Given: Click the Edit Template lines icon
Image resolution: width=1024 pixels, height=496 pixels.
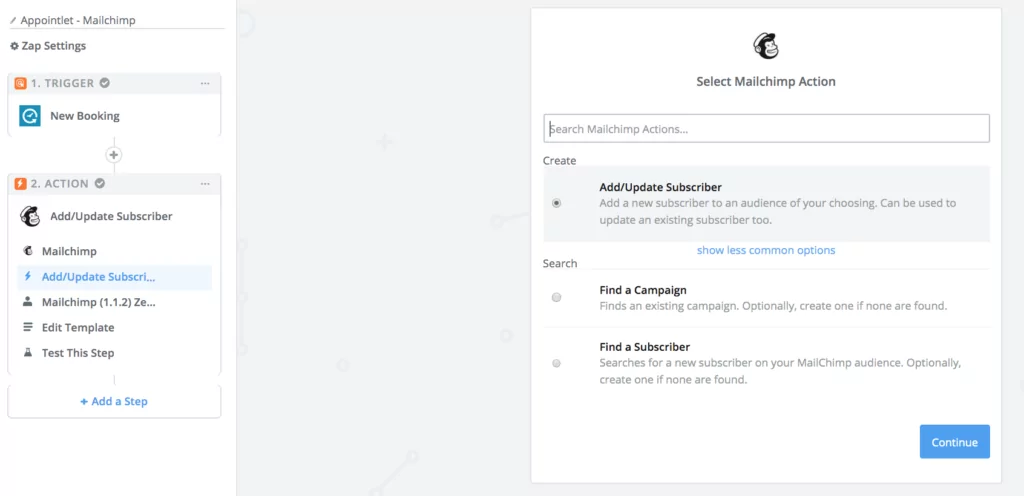Looking at the screenshot, I should pos(27,328).
